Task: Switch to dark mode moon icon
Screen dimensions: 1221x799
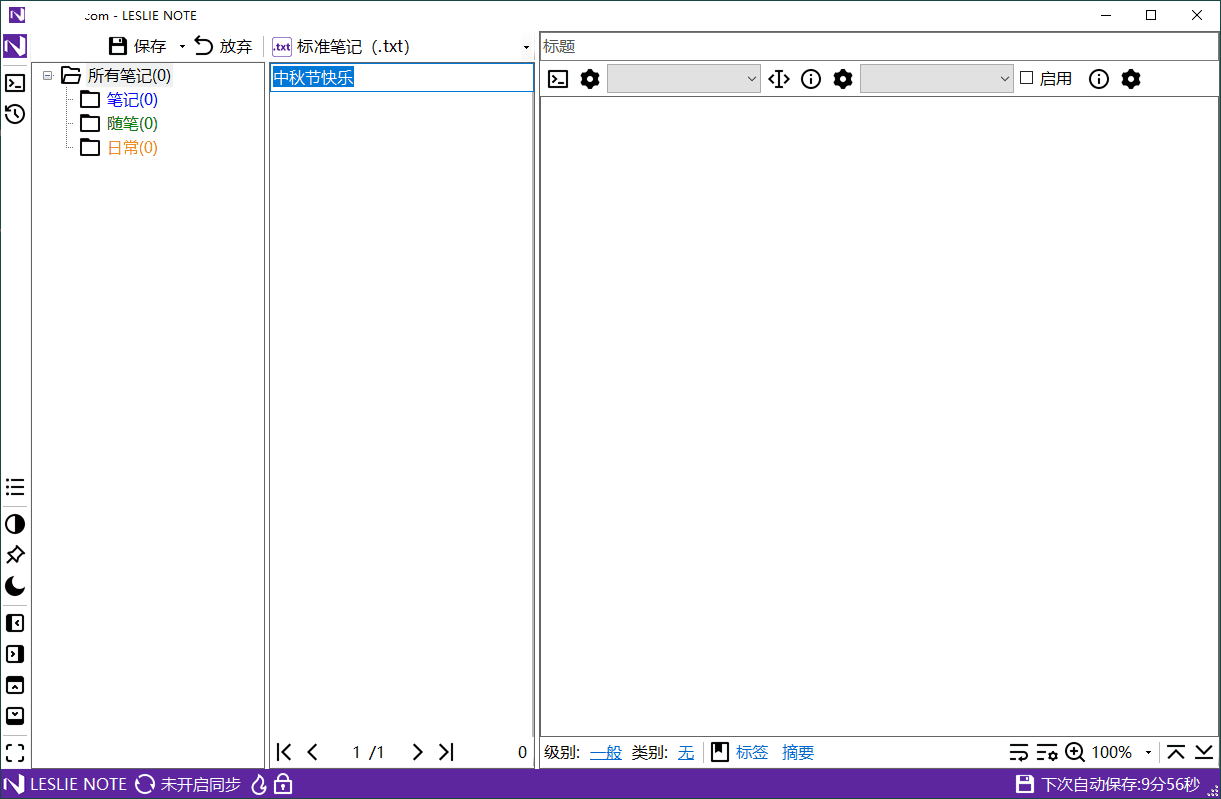Action: click(x=15, y=586)
